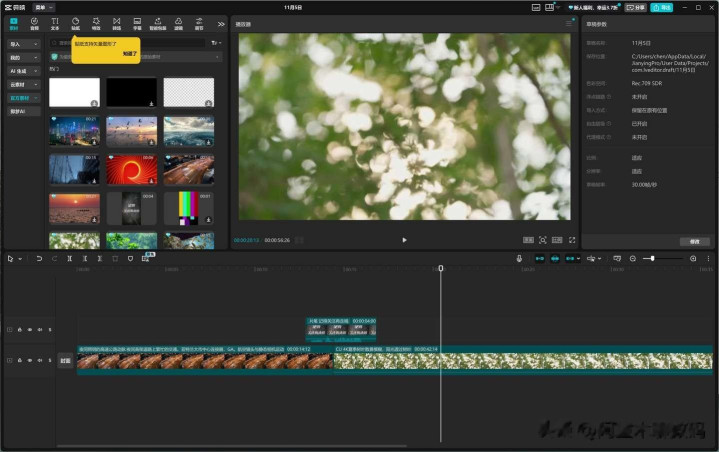The width and height of the screenshot is (719, 452).
Task: Toggle the lock on the main video track
Action: pyautogui.click(x=19, y=360)
